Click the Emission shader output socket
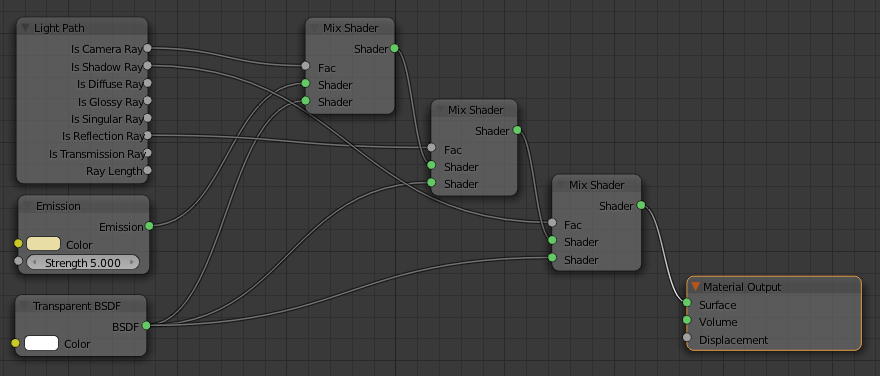The image size is (880, 376). 149,226
